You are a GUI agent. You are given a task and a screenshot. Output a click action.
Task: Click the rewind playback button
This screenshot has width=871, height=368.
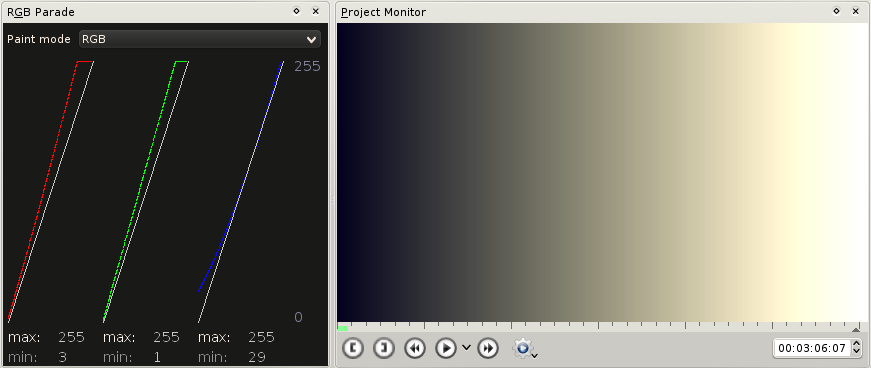415,349
